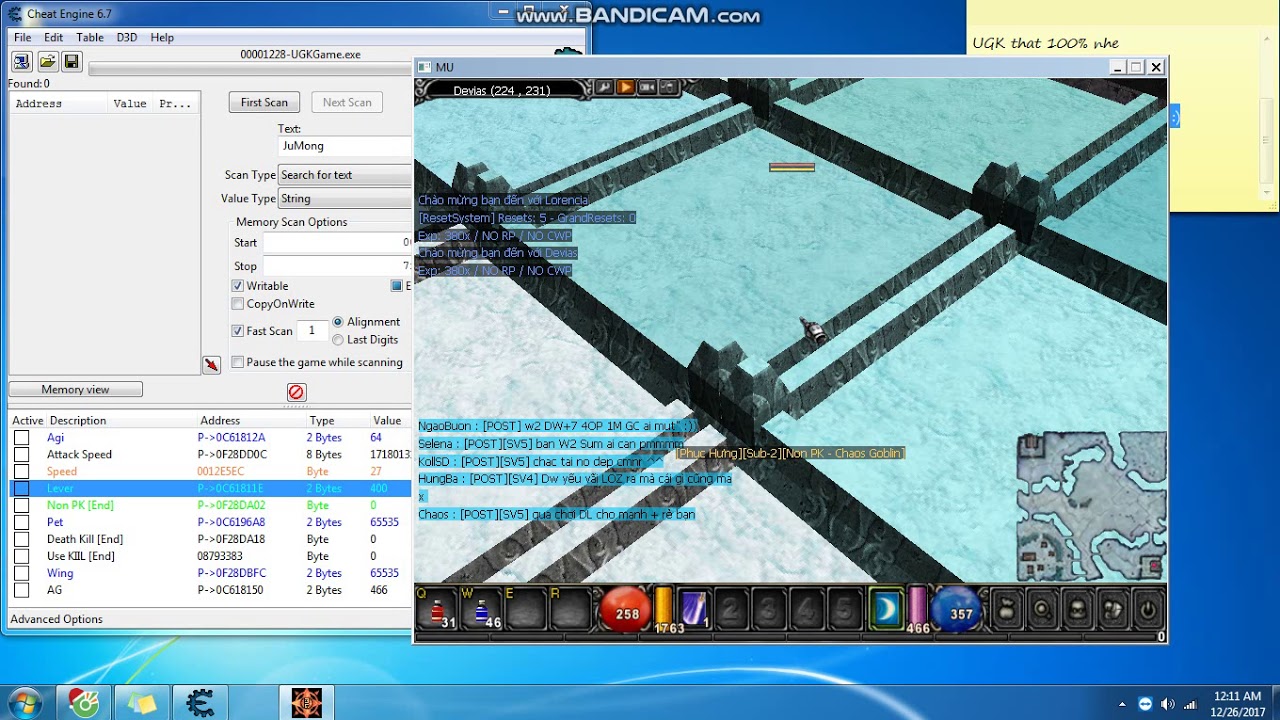Enable Pause the game while scanning
Image resolution: width=1280 pixels, height=720 pixels.
238,362
